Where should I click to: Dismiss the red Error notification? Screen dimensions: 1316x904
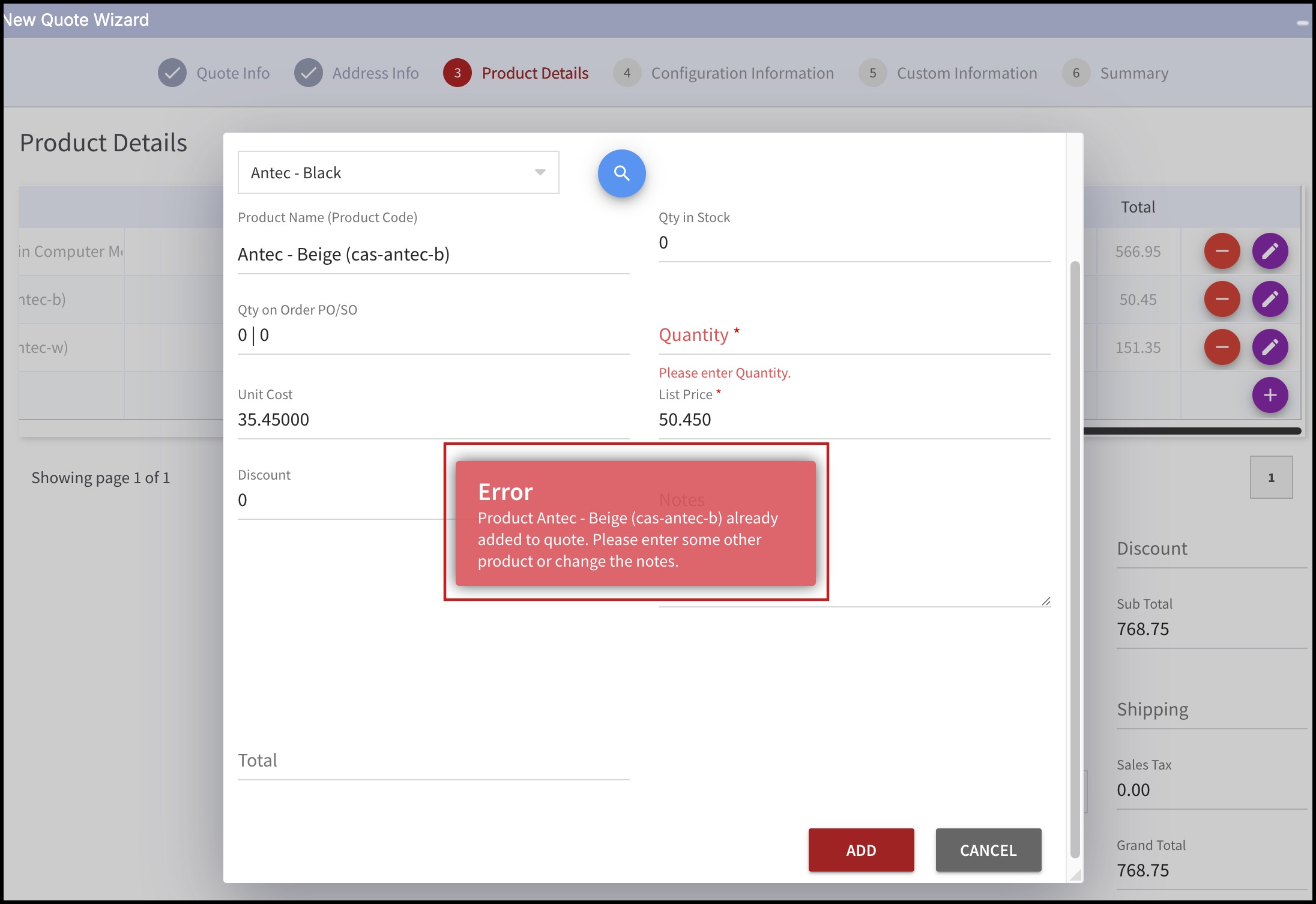click(x=635, y=523)
